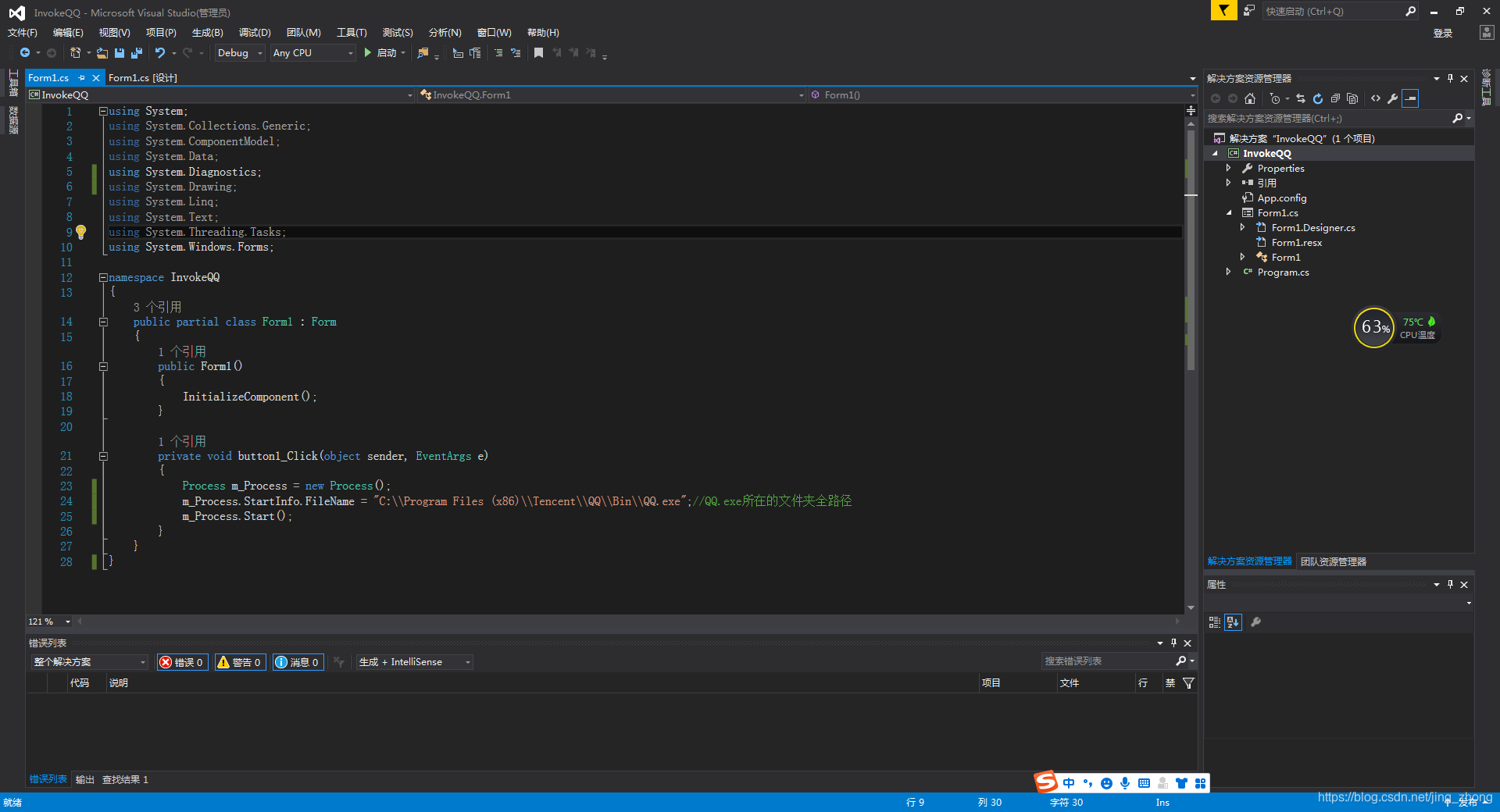Image resolution: width=1500 pixels, height=812 pixels.
Task: Click the Home icon in Solution Explorer
Action: point(1250,98)
